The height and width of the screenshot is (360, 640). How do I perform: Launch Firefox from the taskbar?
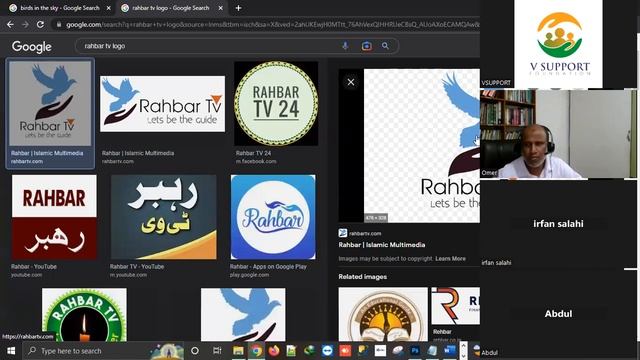[274, 351]
